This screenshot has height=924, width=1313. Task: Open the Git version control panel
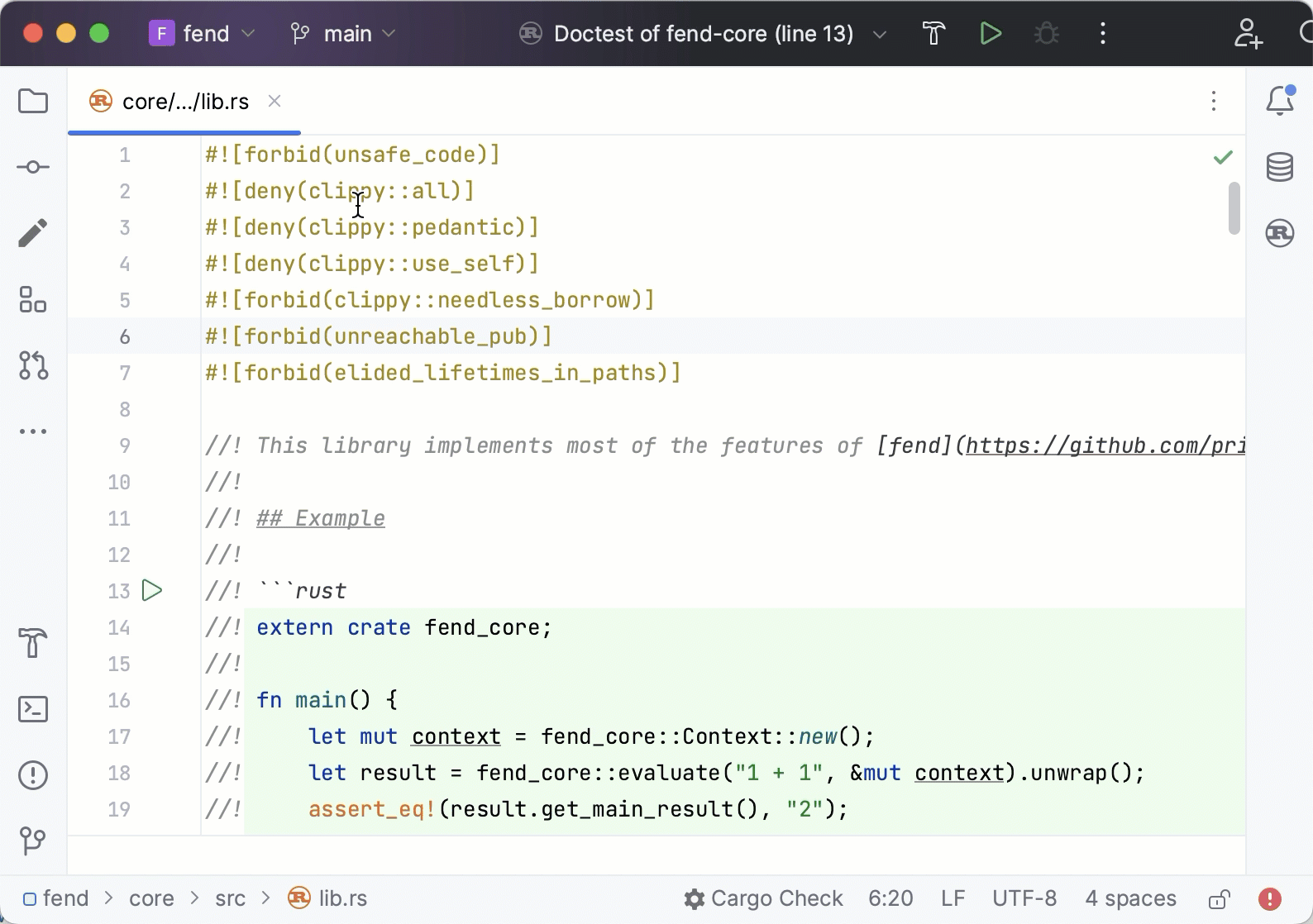tap(33, 841)
